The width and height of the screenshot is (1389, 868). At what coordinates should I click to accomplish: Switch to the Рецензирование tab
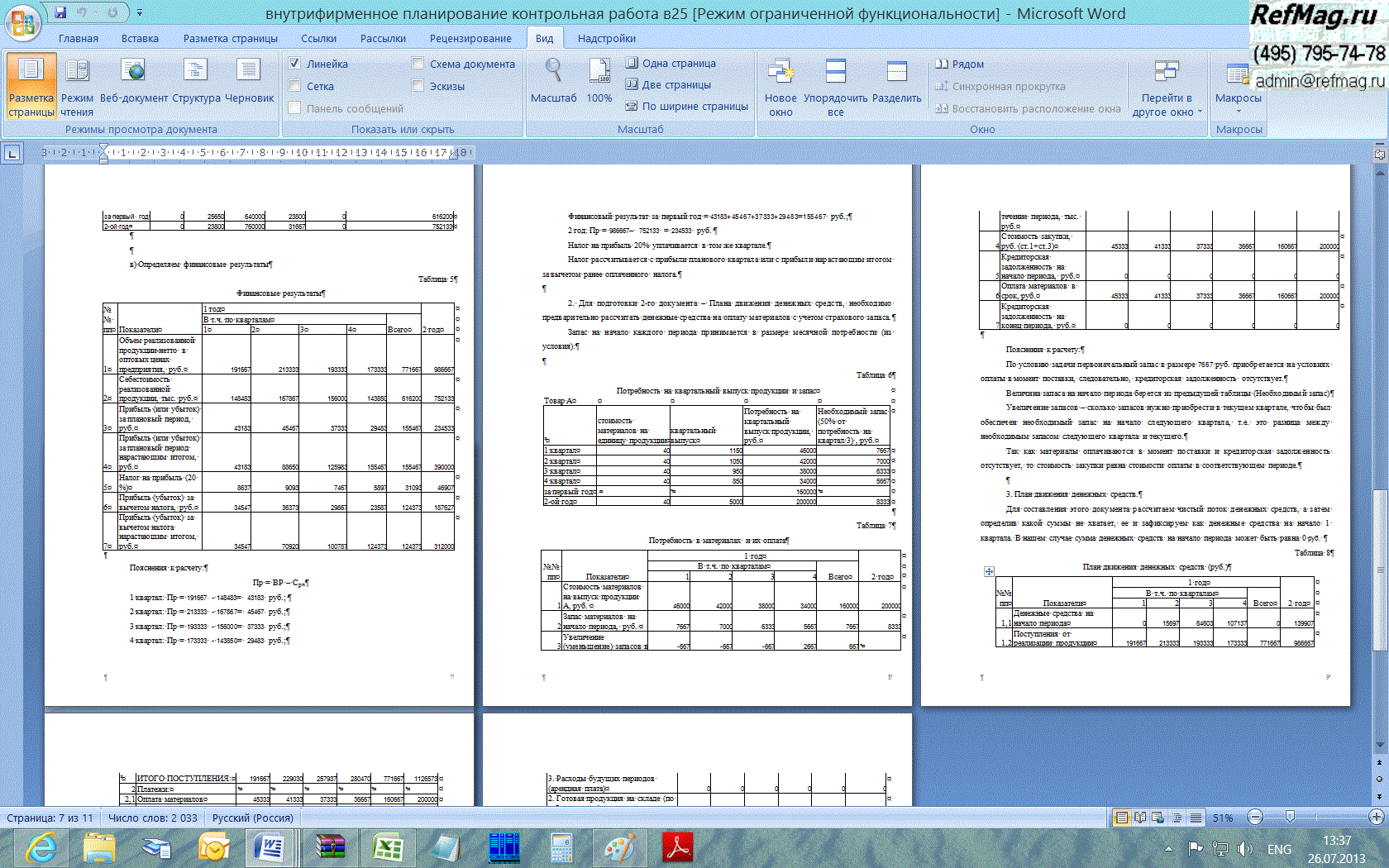470,38
